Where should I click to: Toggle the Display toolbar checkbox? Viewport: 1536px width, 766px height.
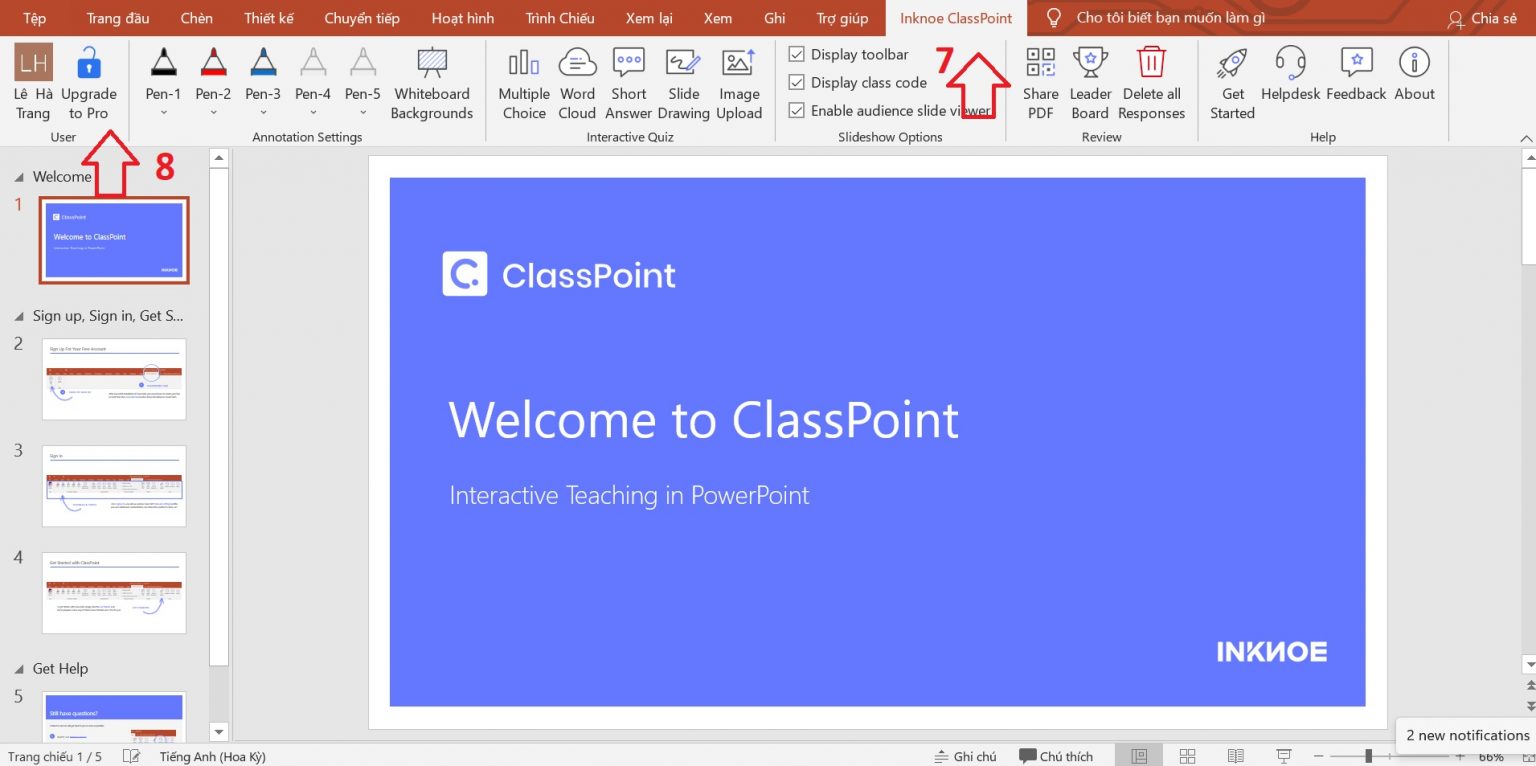coord(797,54)
